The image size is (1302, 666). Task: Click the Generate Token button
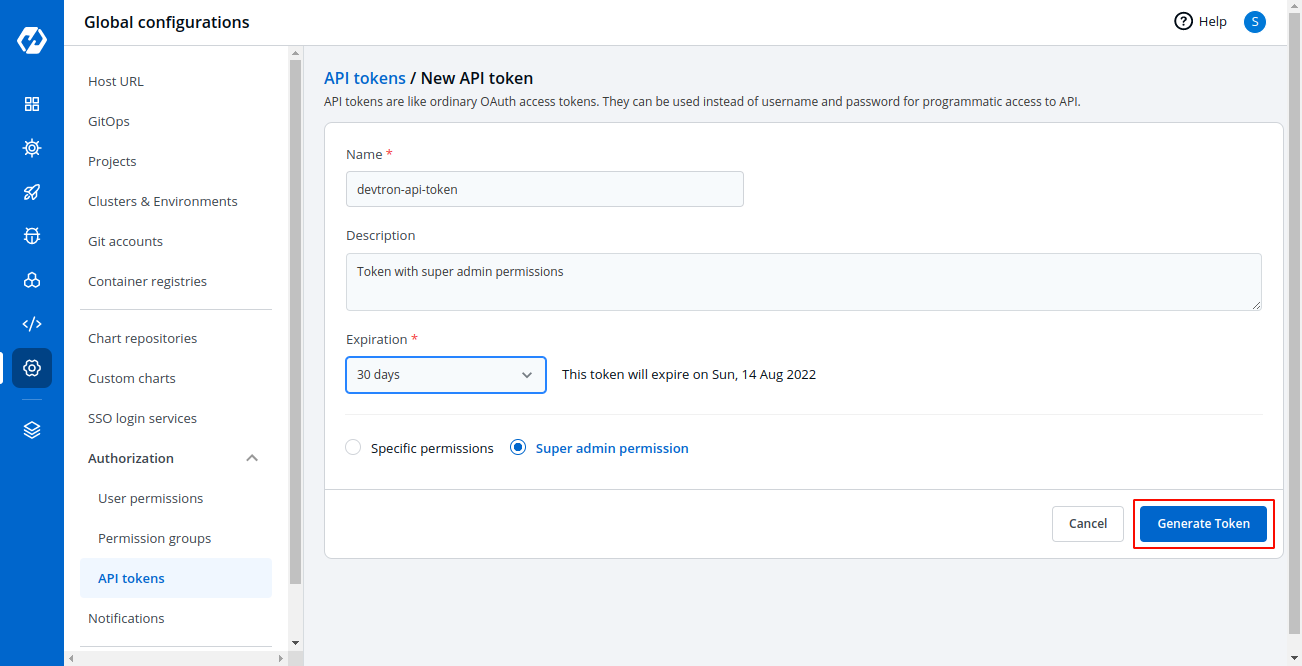click(x=1203, y=524)
